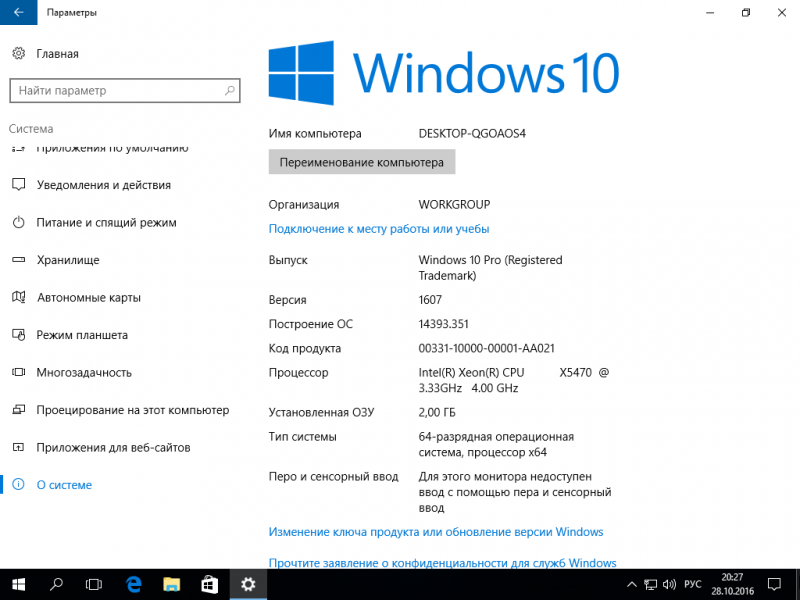Open the Windows privacy statement link
This screenshot has height=600, width=800.
coord(442,563)
